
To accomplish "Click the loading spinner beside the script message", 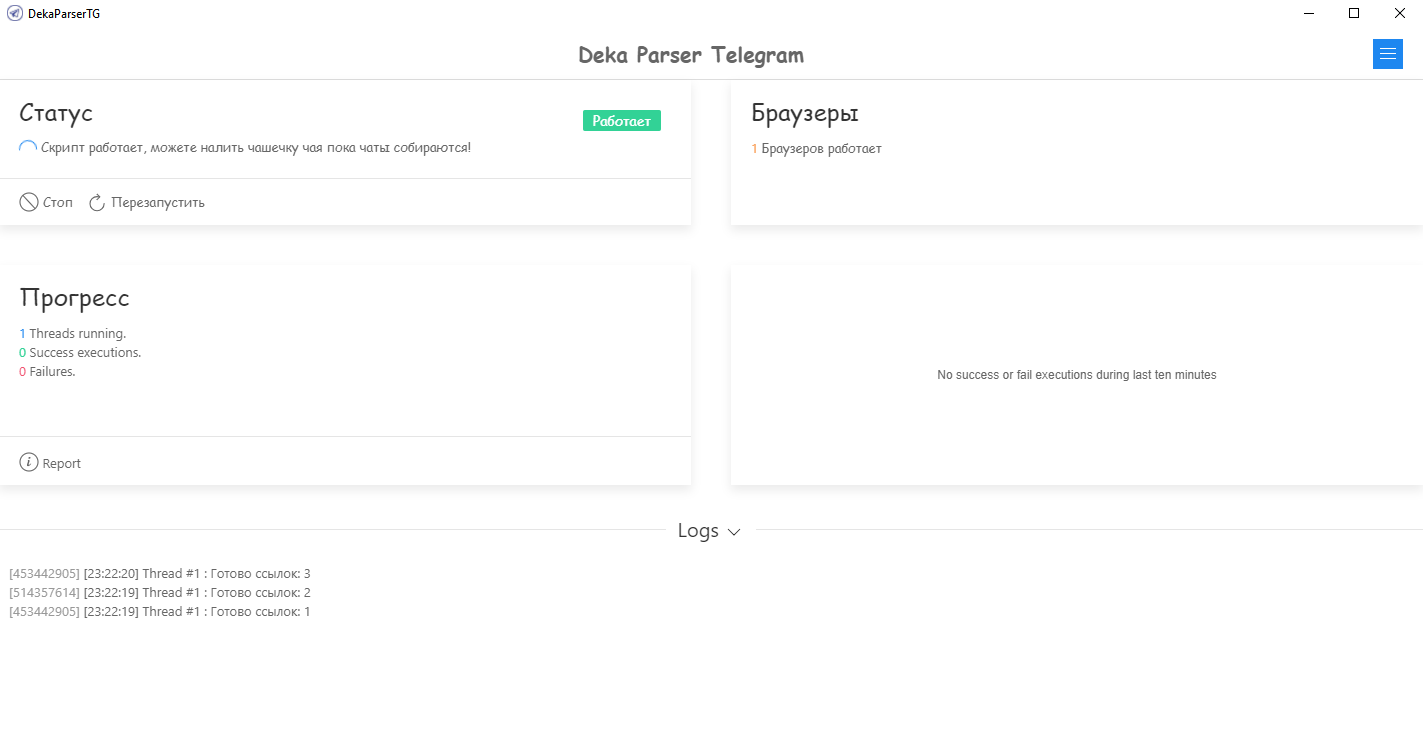I will point(28,148).
